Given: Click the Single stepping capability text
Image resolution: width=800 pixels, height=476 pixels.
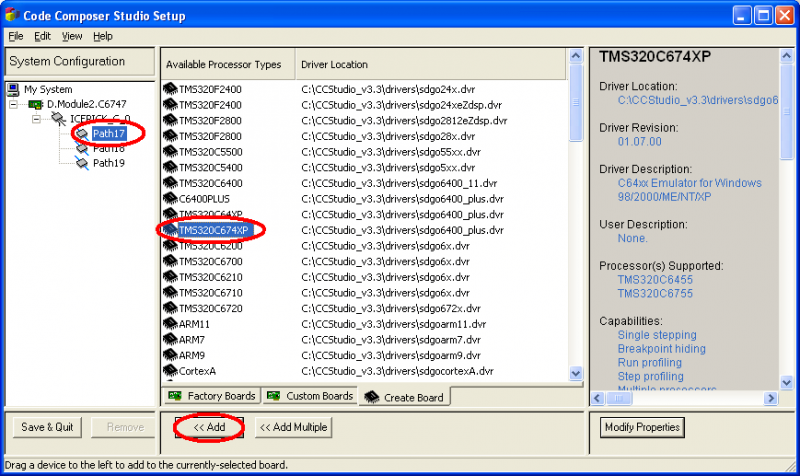Looking at the screenshot, I should (x=657, y=335).
